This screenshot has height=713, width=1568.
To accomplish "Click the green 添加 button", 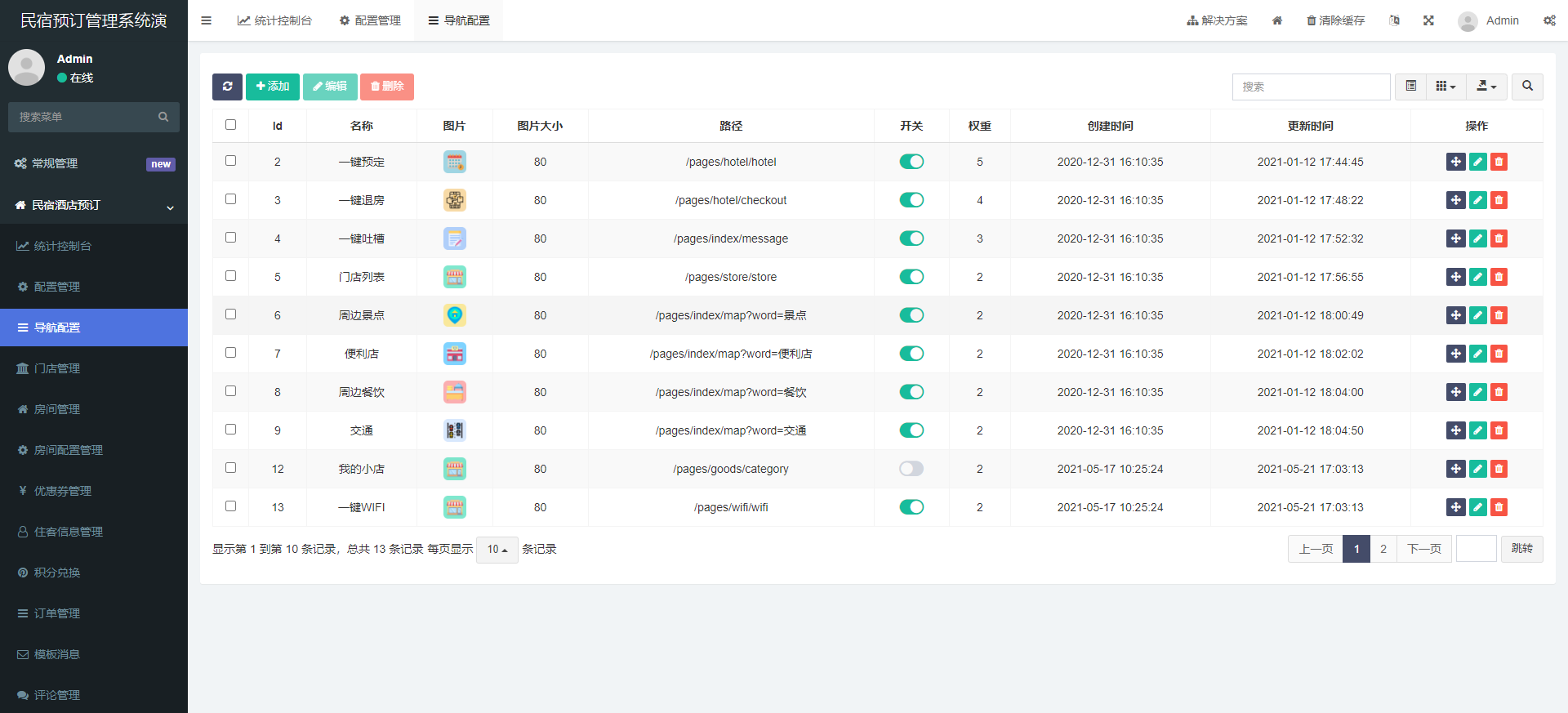I will coord(273,87).
